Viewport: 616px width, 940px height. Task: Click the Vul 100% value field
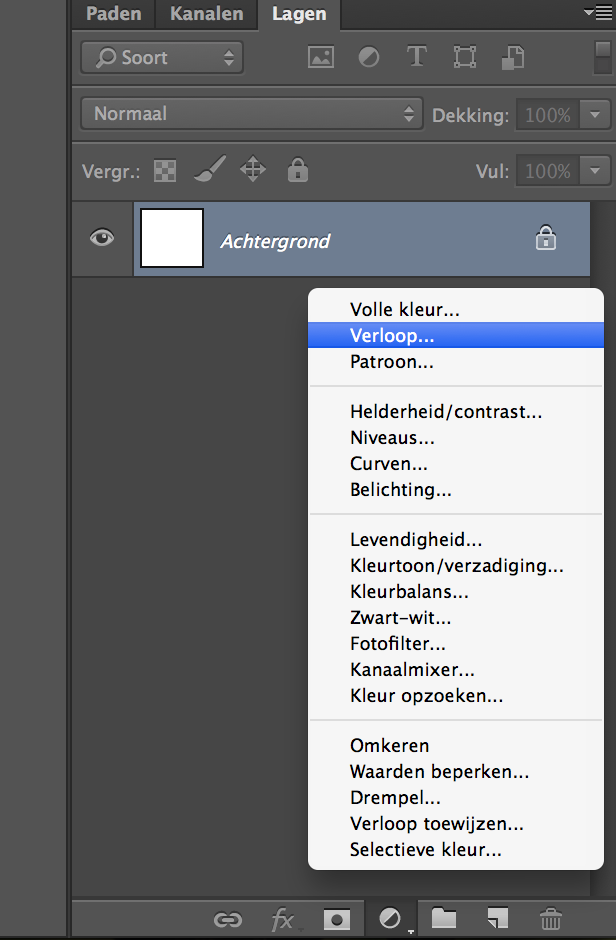coord(548,171)
